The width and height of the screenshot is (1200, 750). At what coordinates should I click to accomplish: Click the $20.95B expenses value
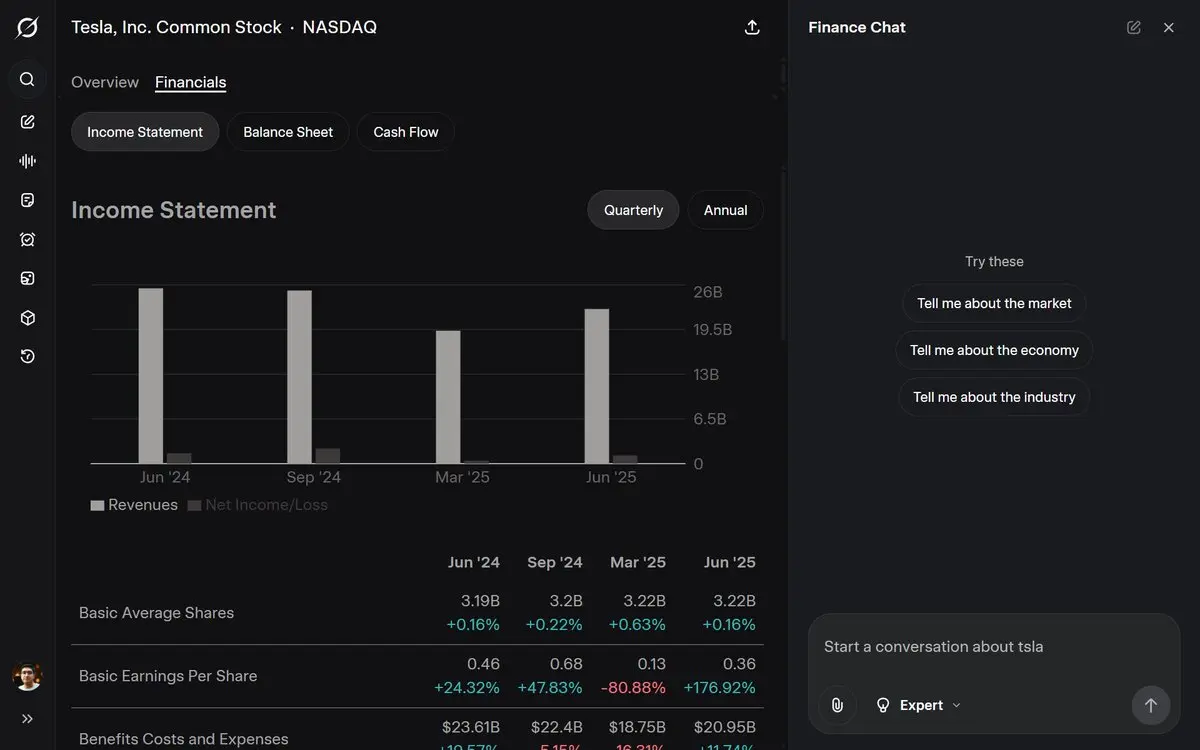725,727
